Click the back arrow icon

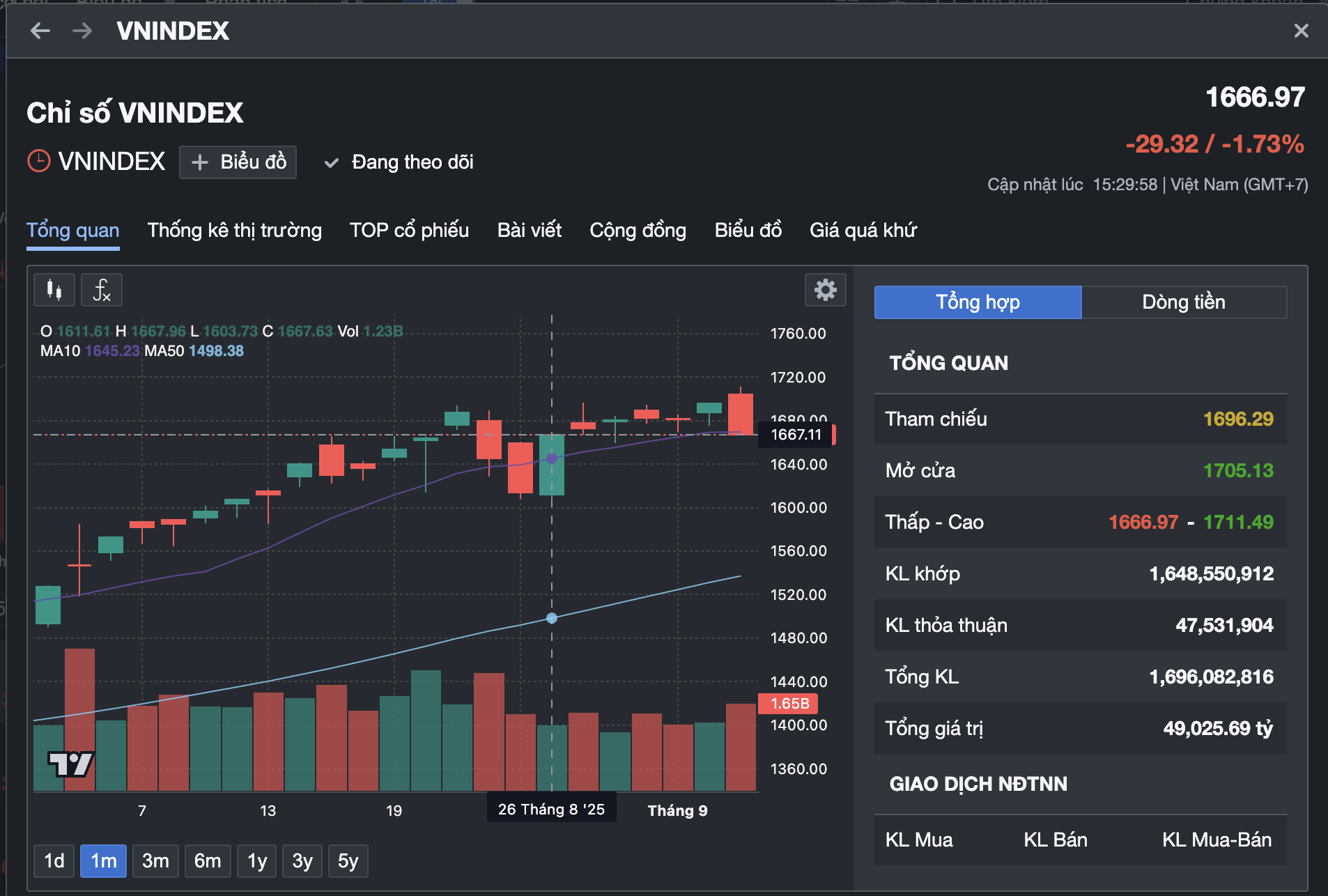click(40, 31)
